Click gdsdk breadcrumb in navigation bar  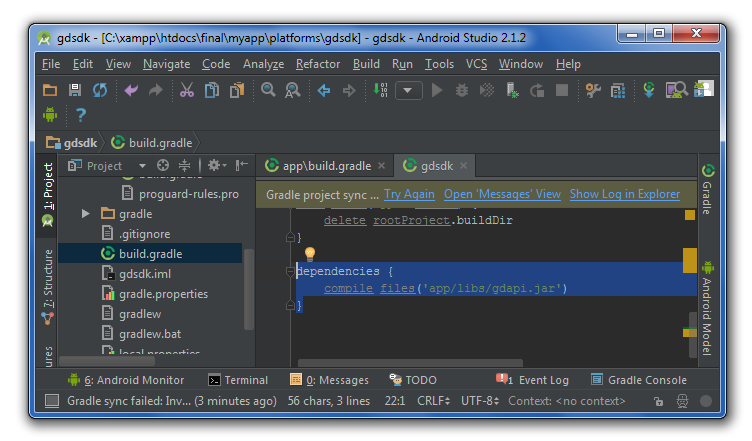(x=71, y=143)
